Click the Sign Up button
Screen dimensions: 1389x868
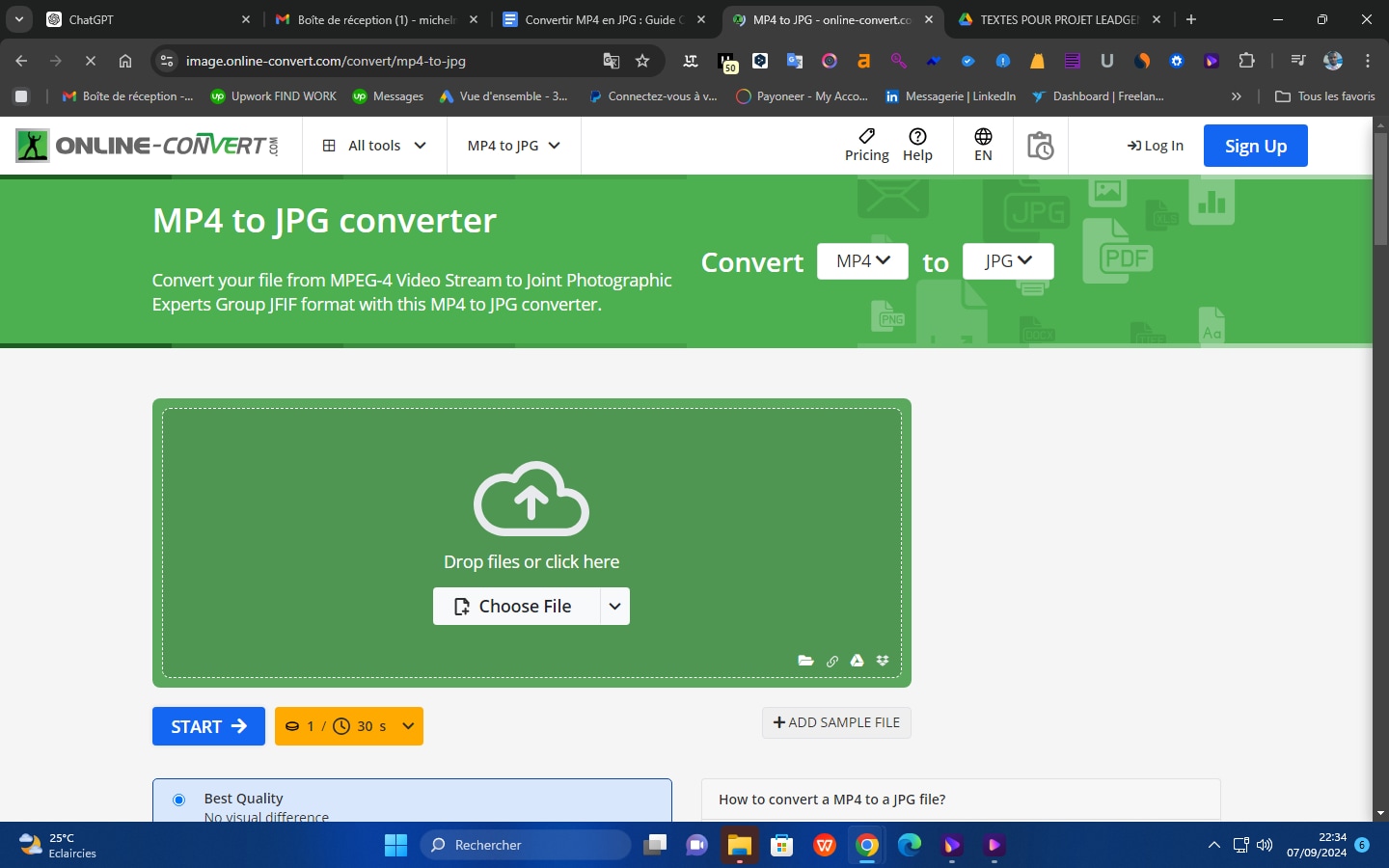[1255, 146]
